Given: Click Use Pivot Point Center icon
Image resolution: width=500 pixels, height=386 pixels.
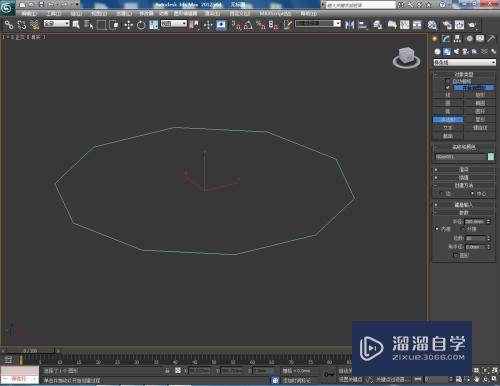Looking at the screenshot, I should click(194, 25).
